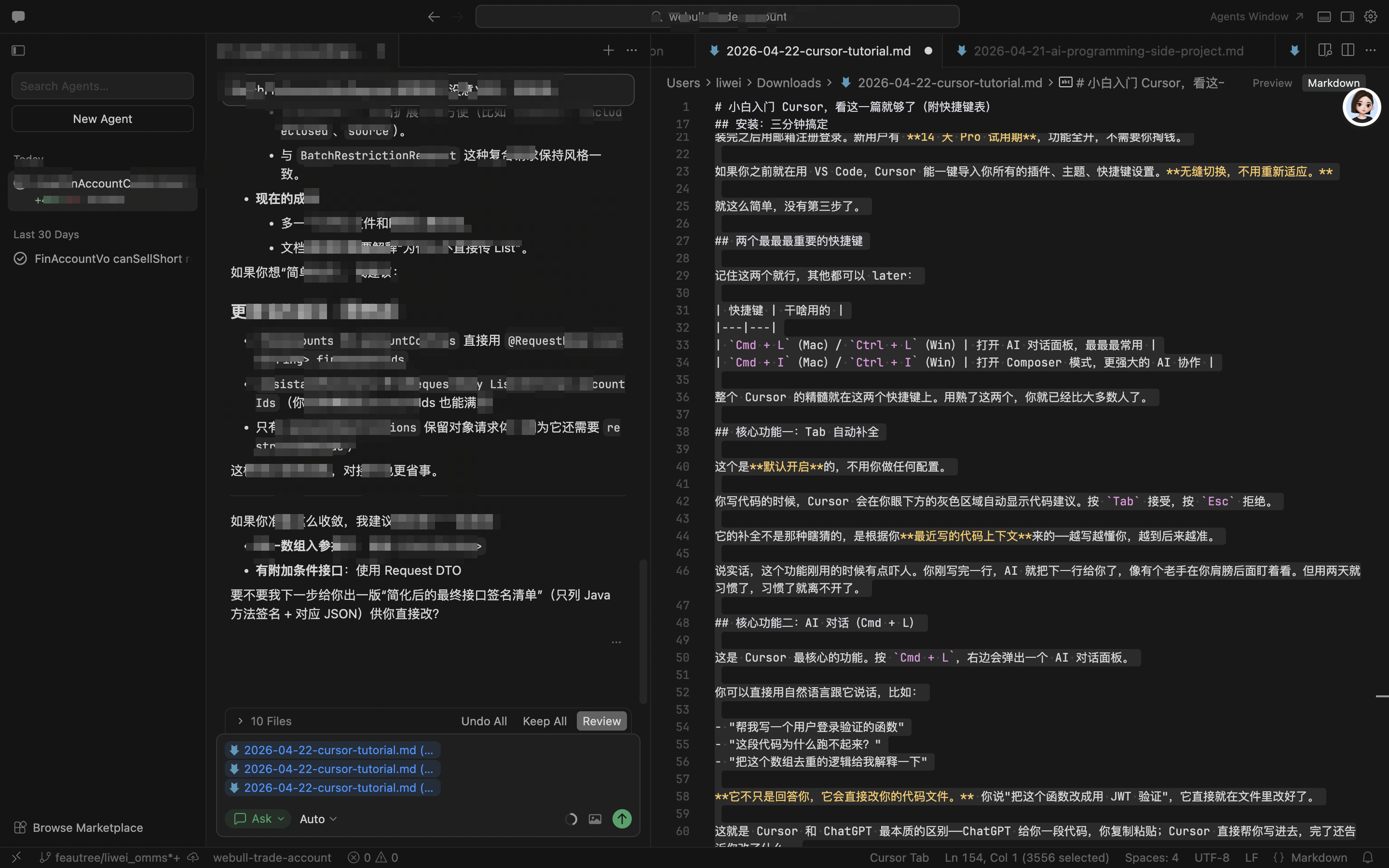
Task: Open the Auto model dropdown
Action: (x=318, y=819)
